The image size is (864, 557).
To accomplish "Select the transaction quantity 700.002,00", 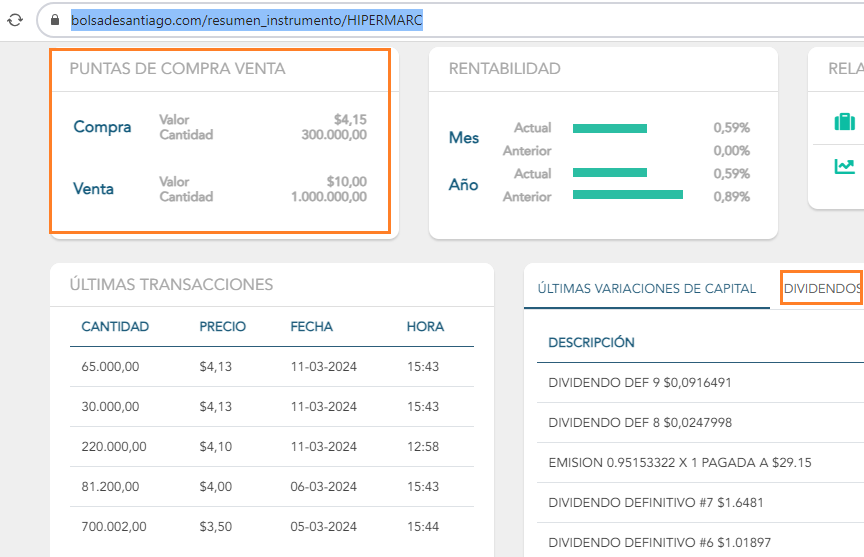I will pyautogui.click(x=114, y=527).
